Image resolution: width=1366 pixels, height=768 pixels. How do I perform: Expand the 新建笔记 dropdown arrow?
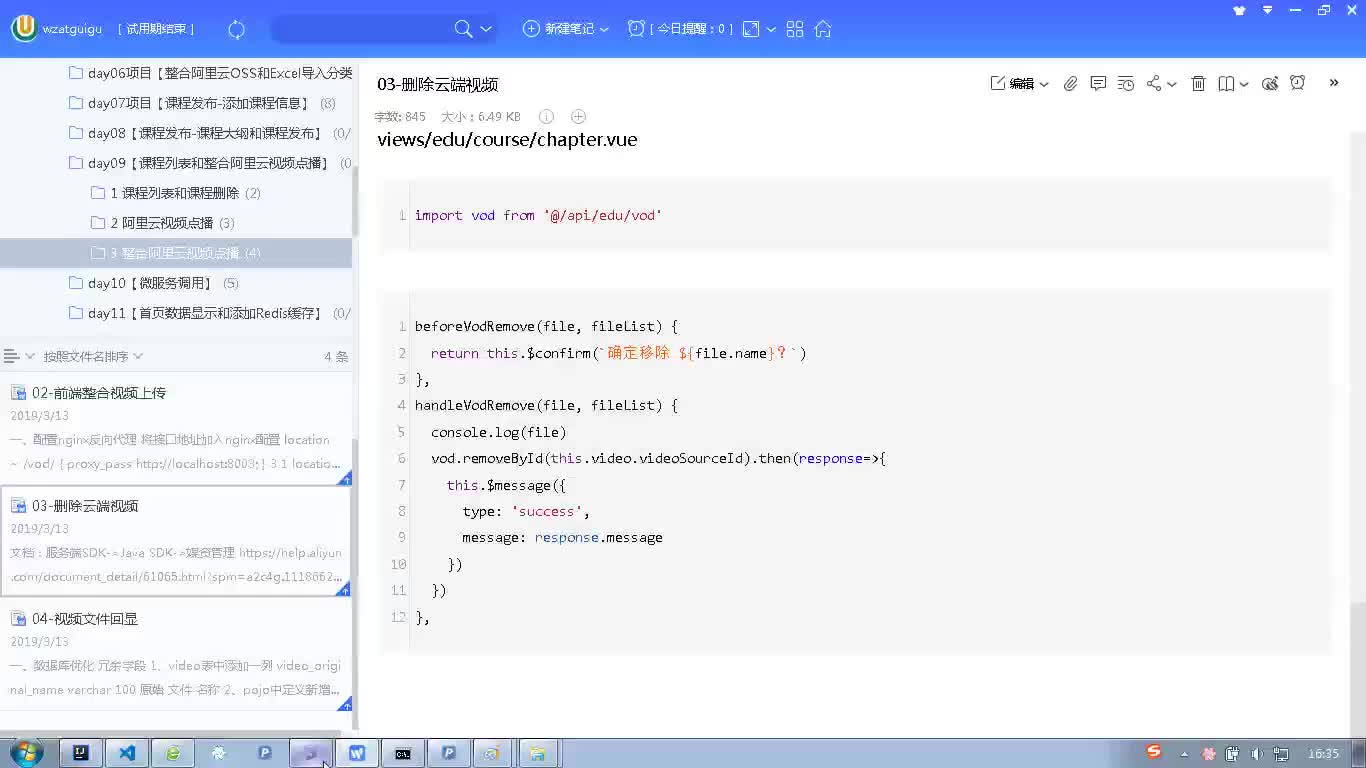tap(604, 30)
